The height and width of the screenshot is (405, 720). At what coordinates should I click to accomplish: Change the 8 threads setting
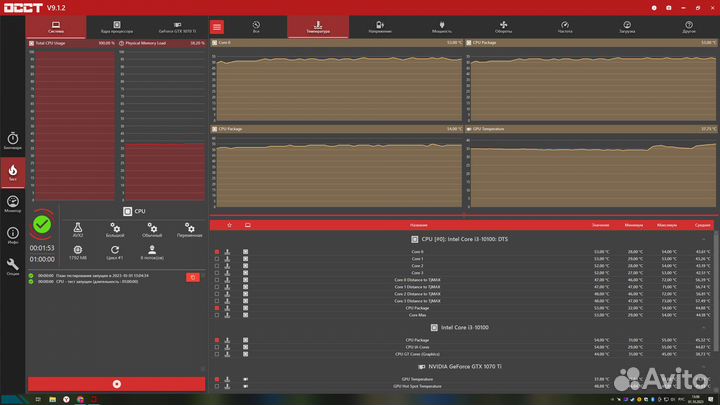(x=152, y=253)
